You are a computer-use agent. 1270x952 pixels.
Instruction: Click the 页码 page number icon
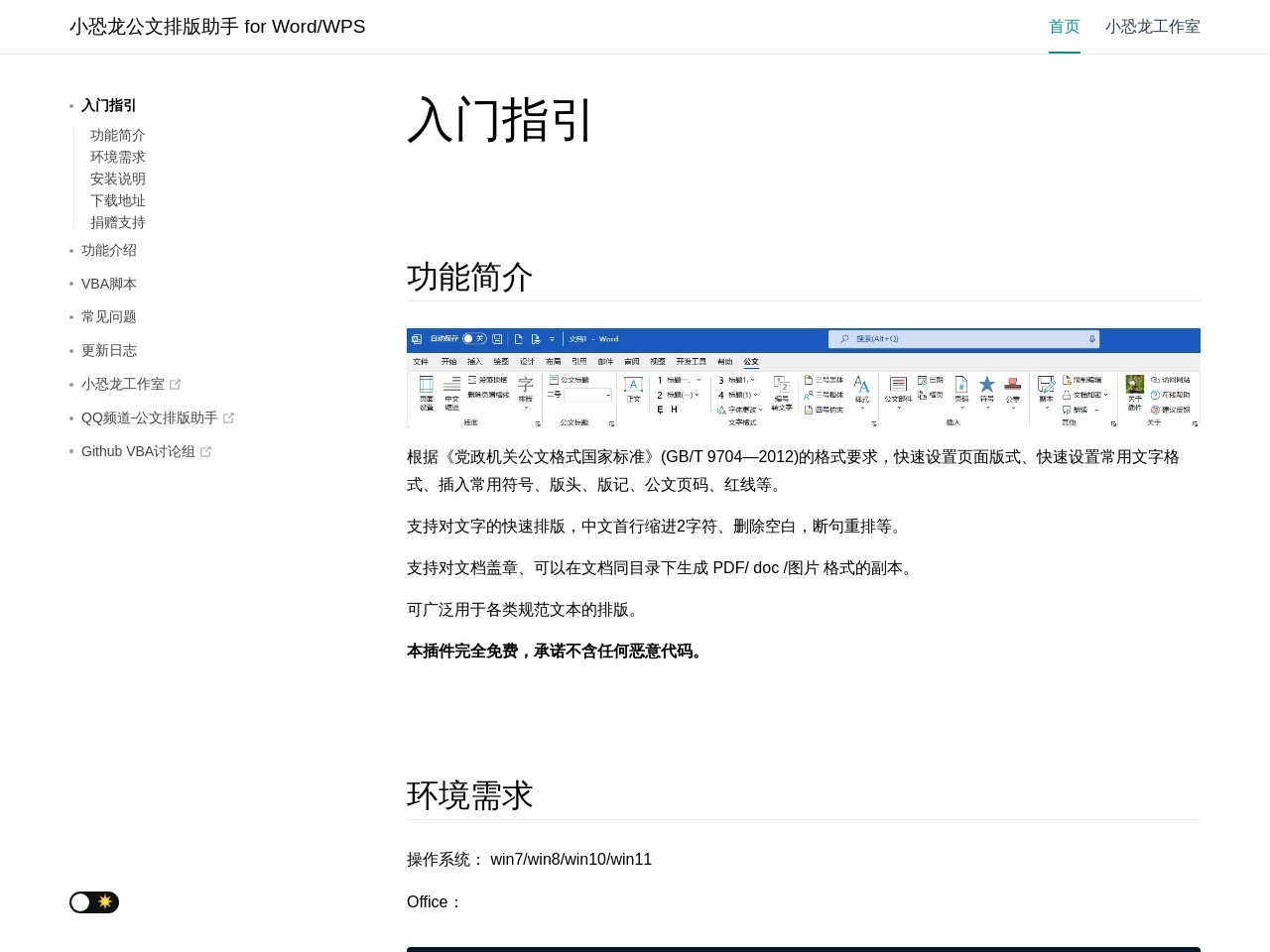click(960, 386)
